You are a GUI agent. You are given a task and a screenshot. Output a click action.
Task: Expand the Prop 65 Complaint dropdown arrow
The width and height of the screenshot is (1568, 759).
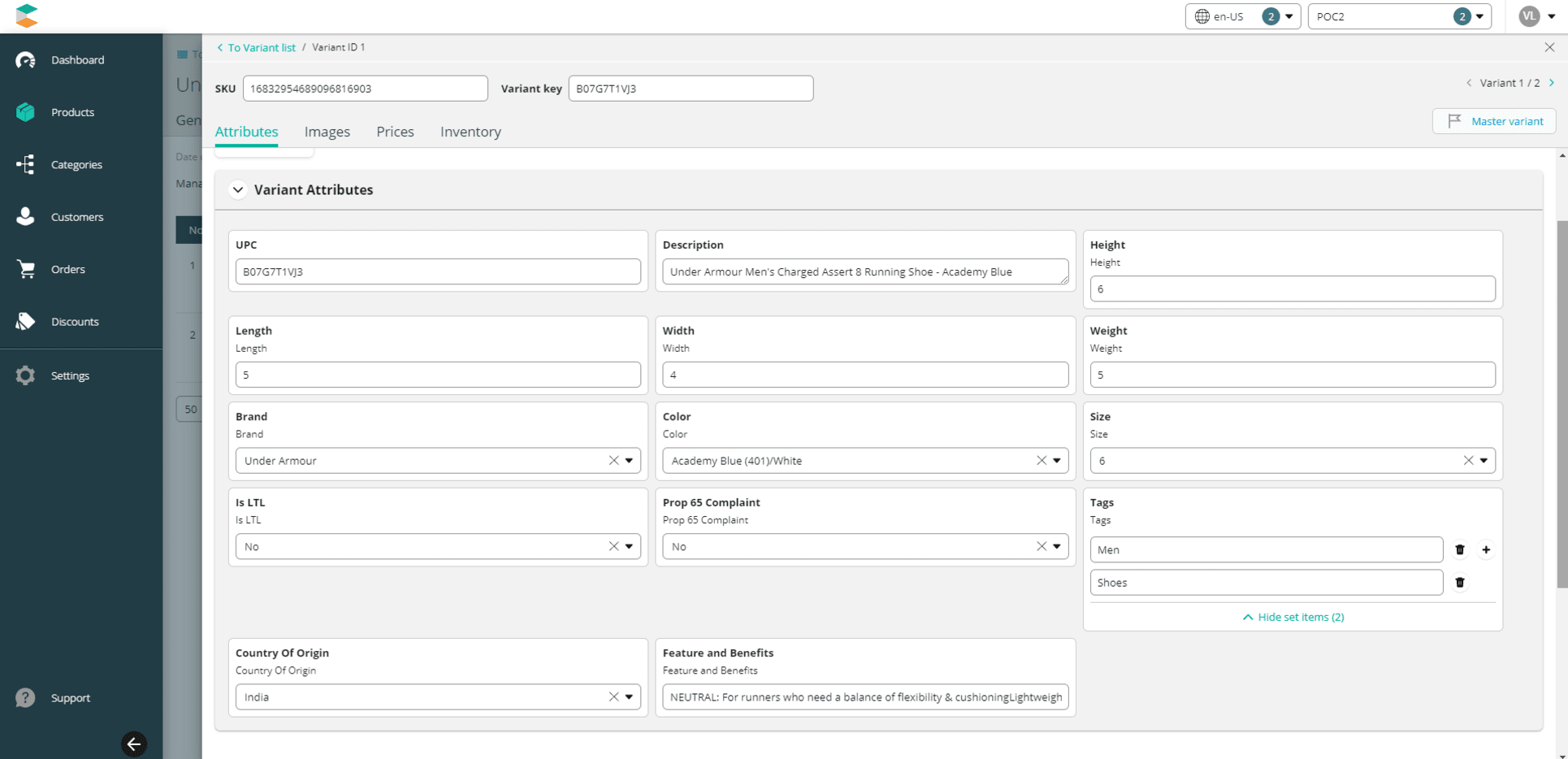[x=1057, y=547]
